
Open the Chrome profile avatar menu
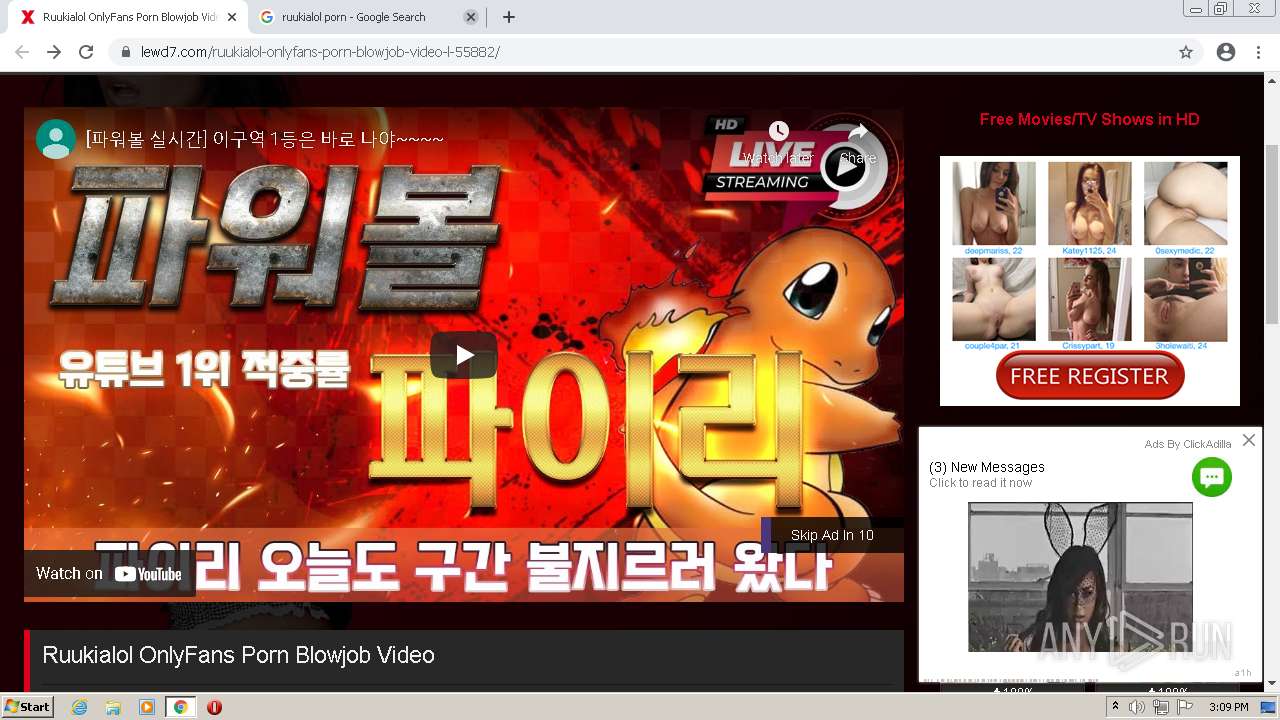point(1226,52)
